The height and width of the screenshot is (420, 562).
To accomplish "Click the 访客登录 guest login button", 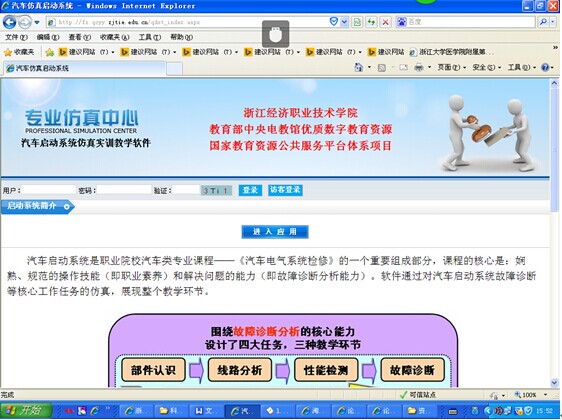I will (285, 190).
